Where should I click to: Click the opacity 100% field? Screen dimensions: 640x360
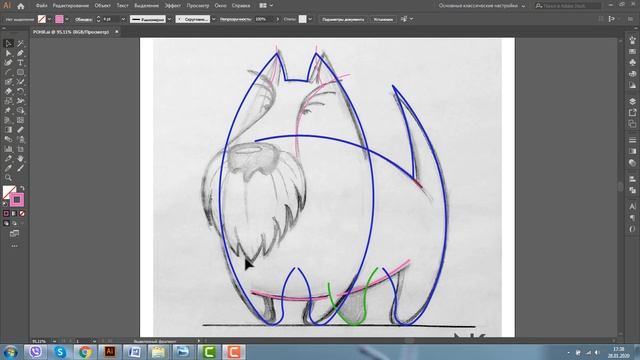264,19
